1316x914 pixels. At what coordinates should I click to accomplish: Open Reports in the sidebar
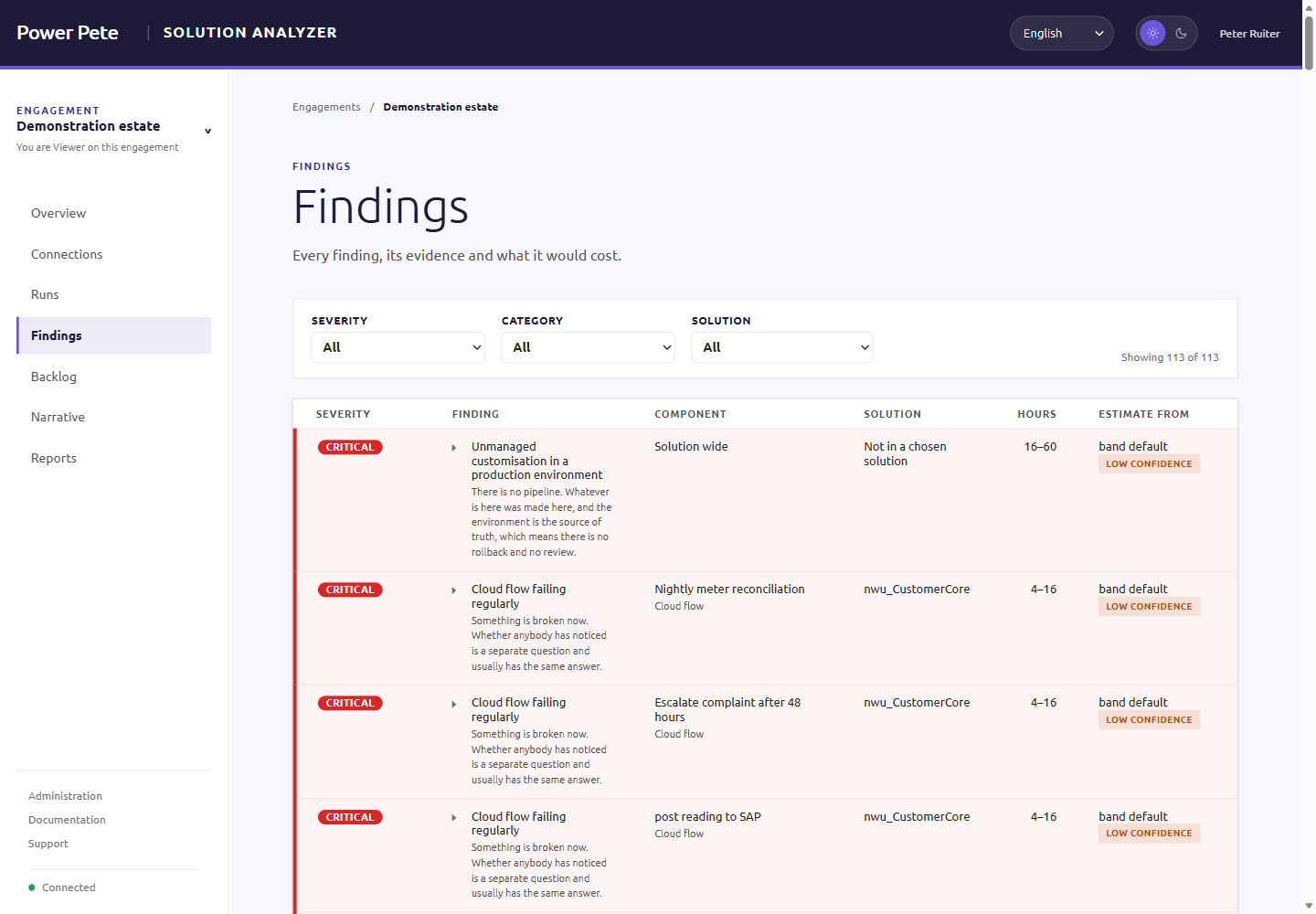(x=114, y=458)
